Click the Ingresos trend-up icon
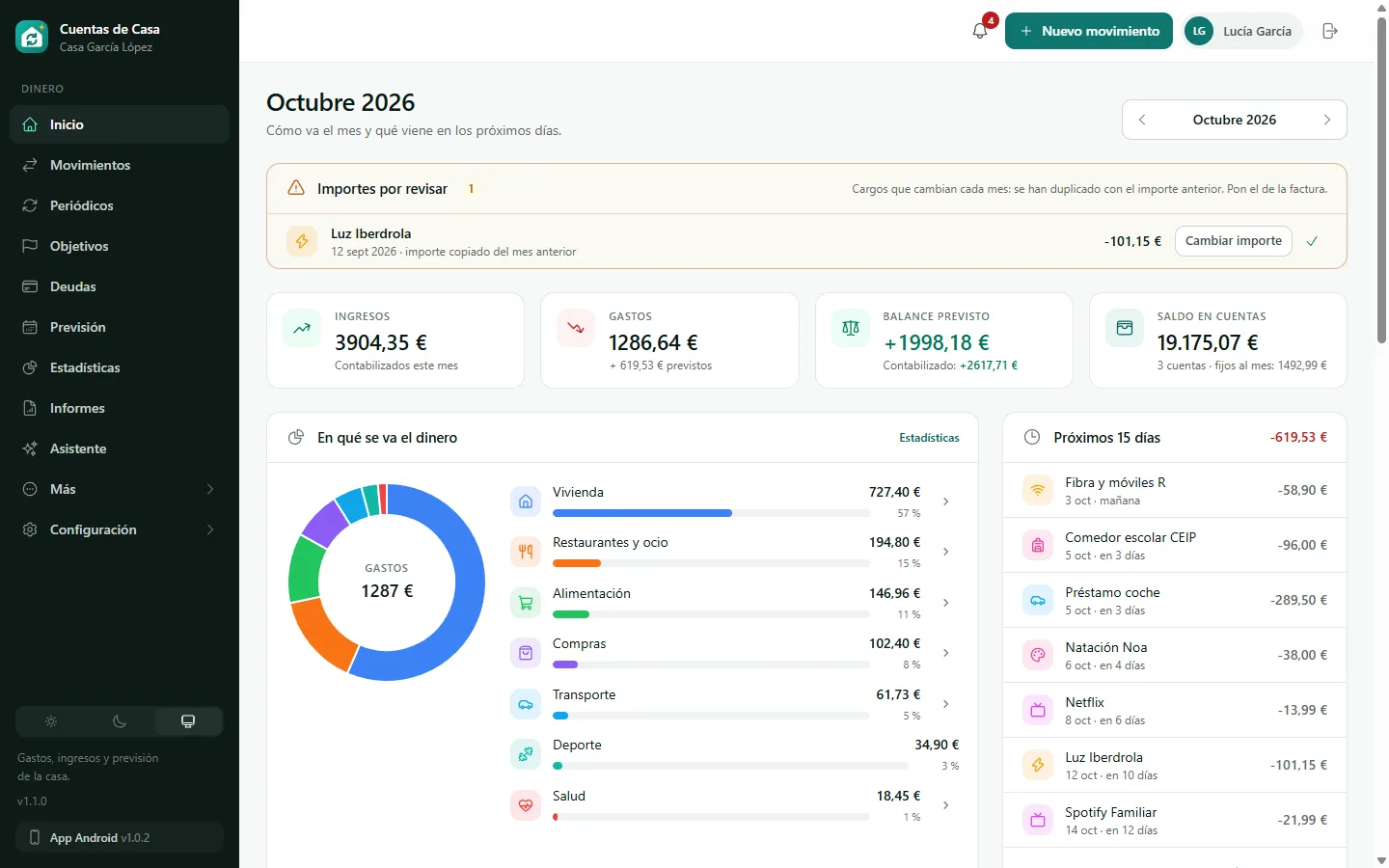Viewport: 1389px width, 868px height. click(302, 328)
